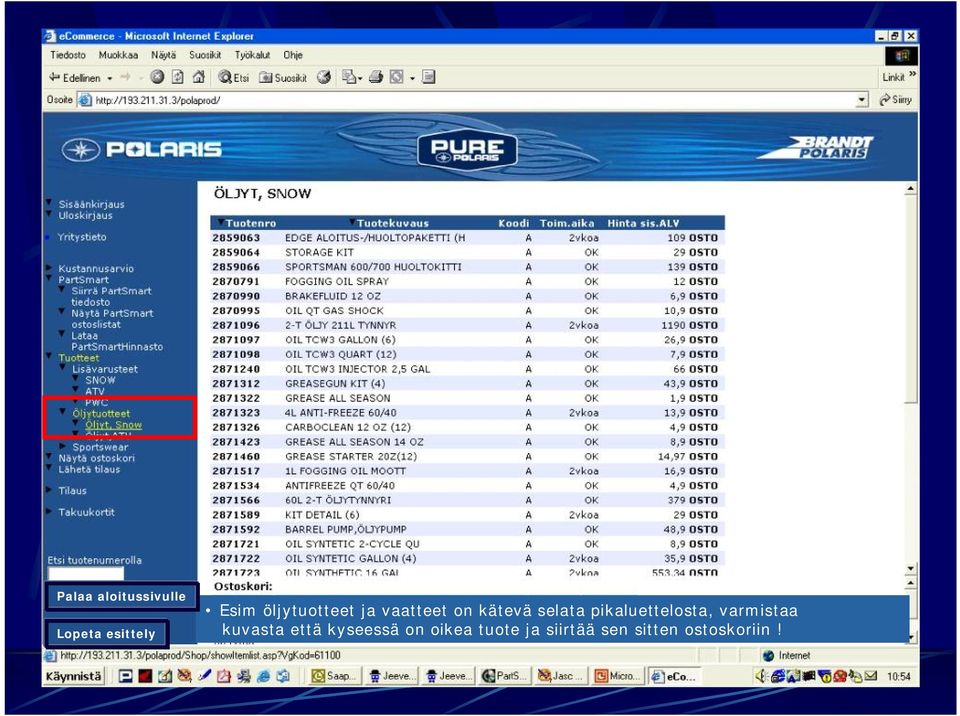Click the Edit page toolbar icon

(x=397, y=77)
